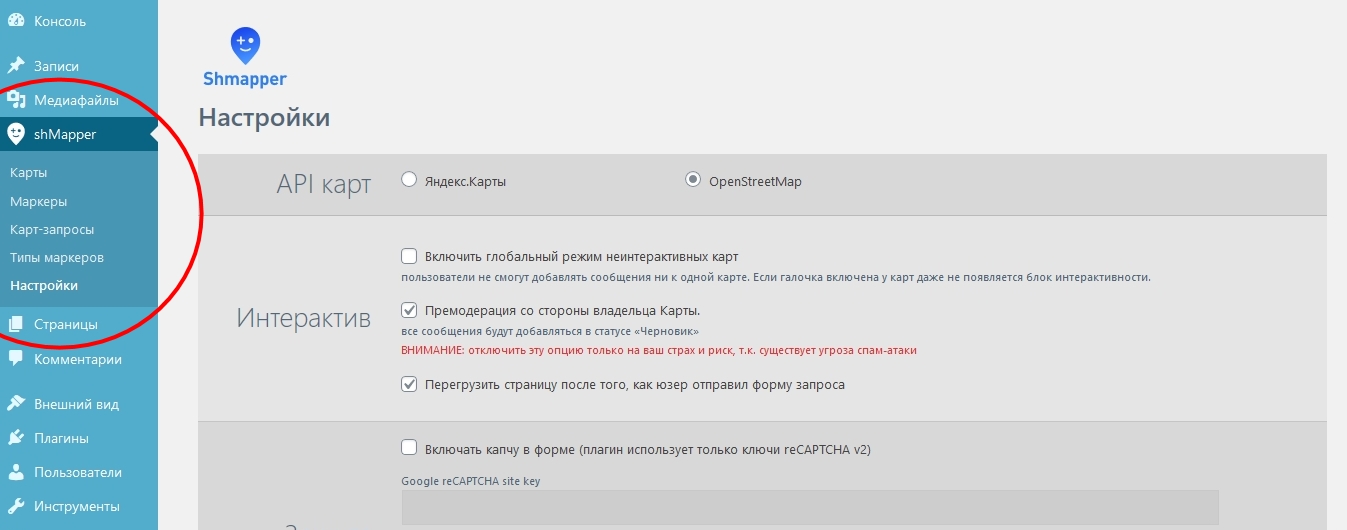Viewport: 1347px width, 530px height.
Task: Enable global non-interactive maps mode checkbox
Action: tap(409, 256)
